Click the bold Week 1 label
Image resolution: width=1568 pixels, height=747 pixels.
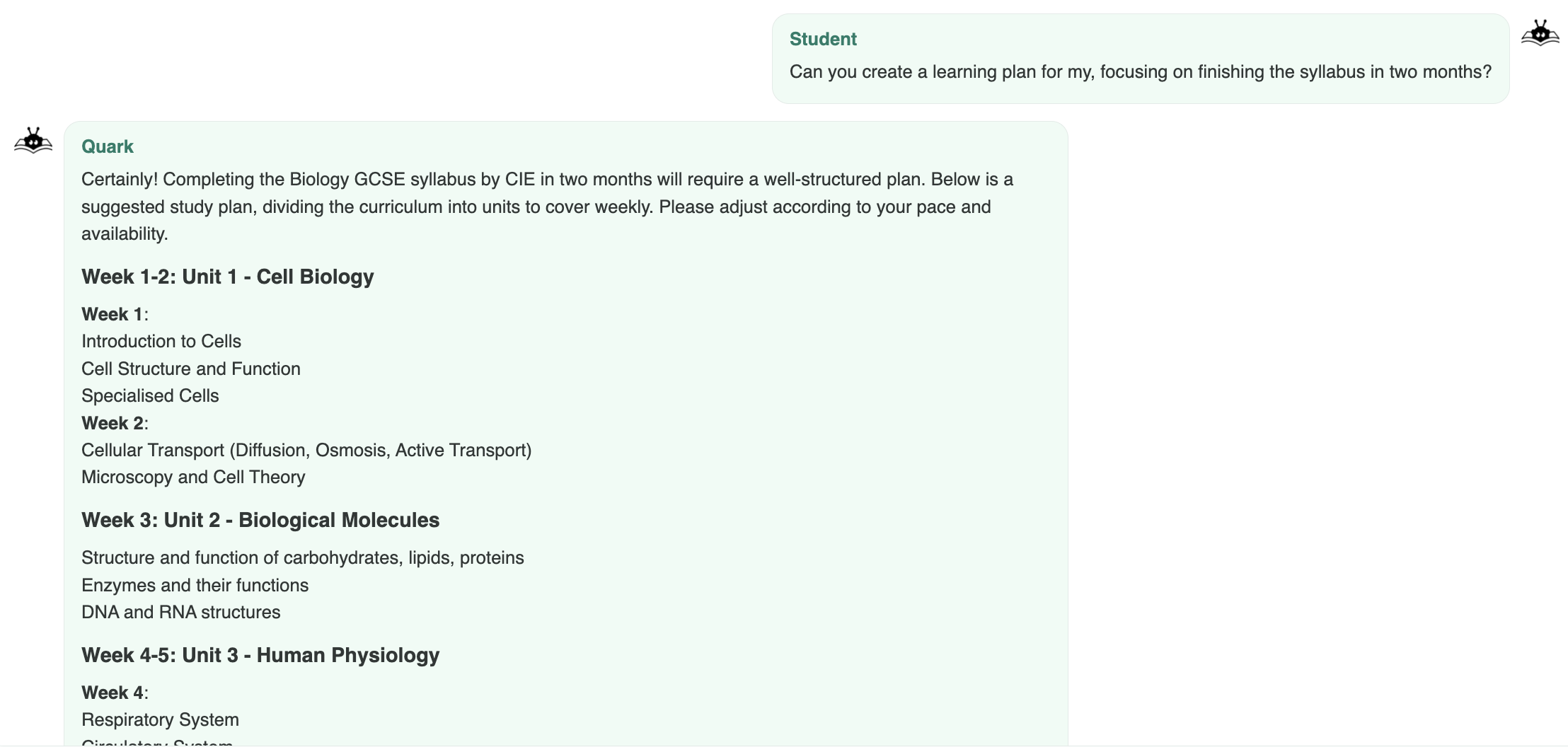[x=112, y=314]
